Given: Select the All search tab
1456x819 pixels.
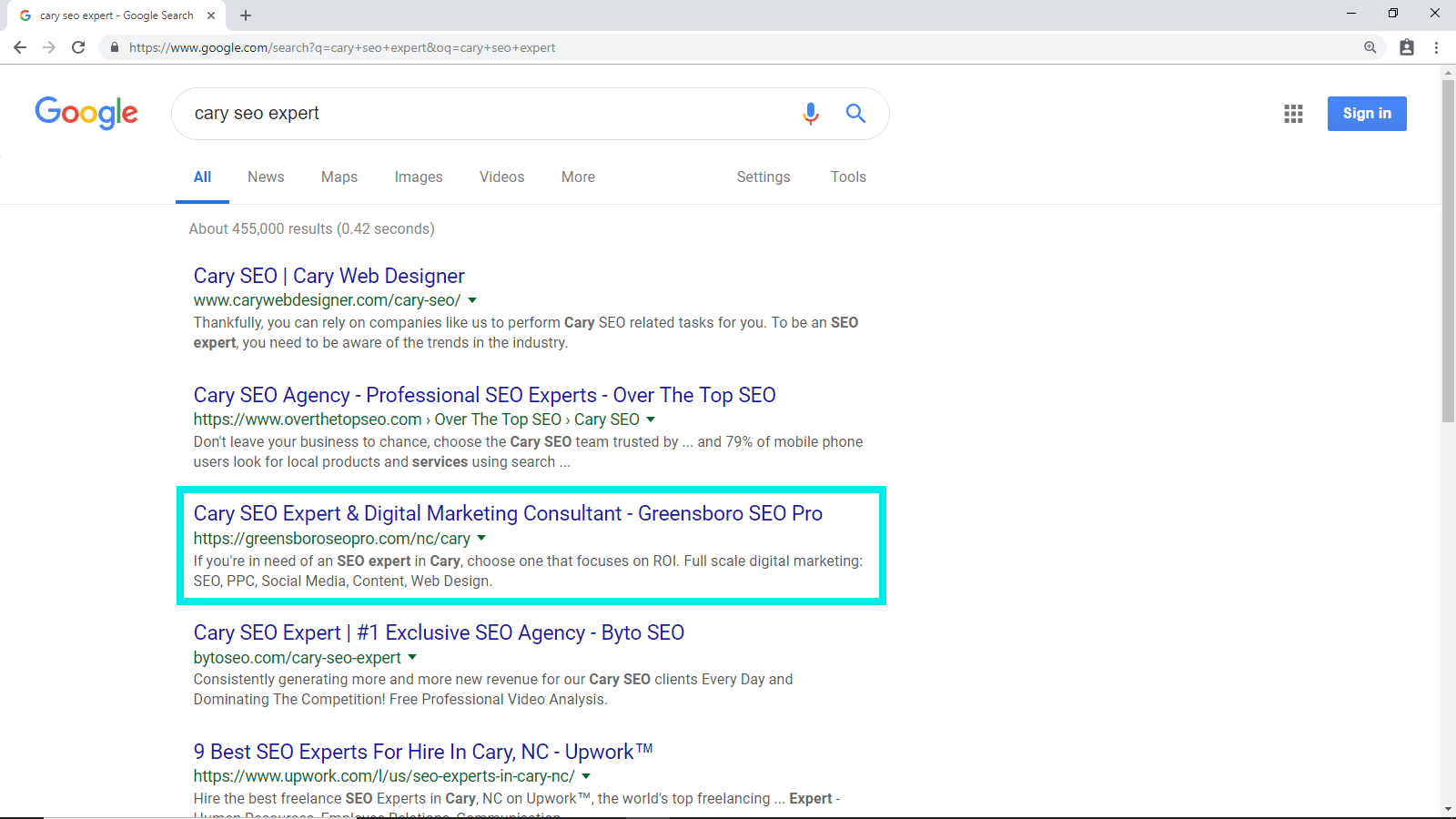Looking at the screenshot, I should coord(202,177).
